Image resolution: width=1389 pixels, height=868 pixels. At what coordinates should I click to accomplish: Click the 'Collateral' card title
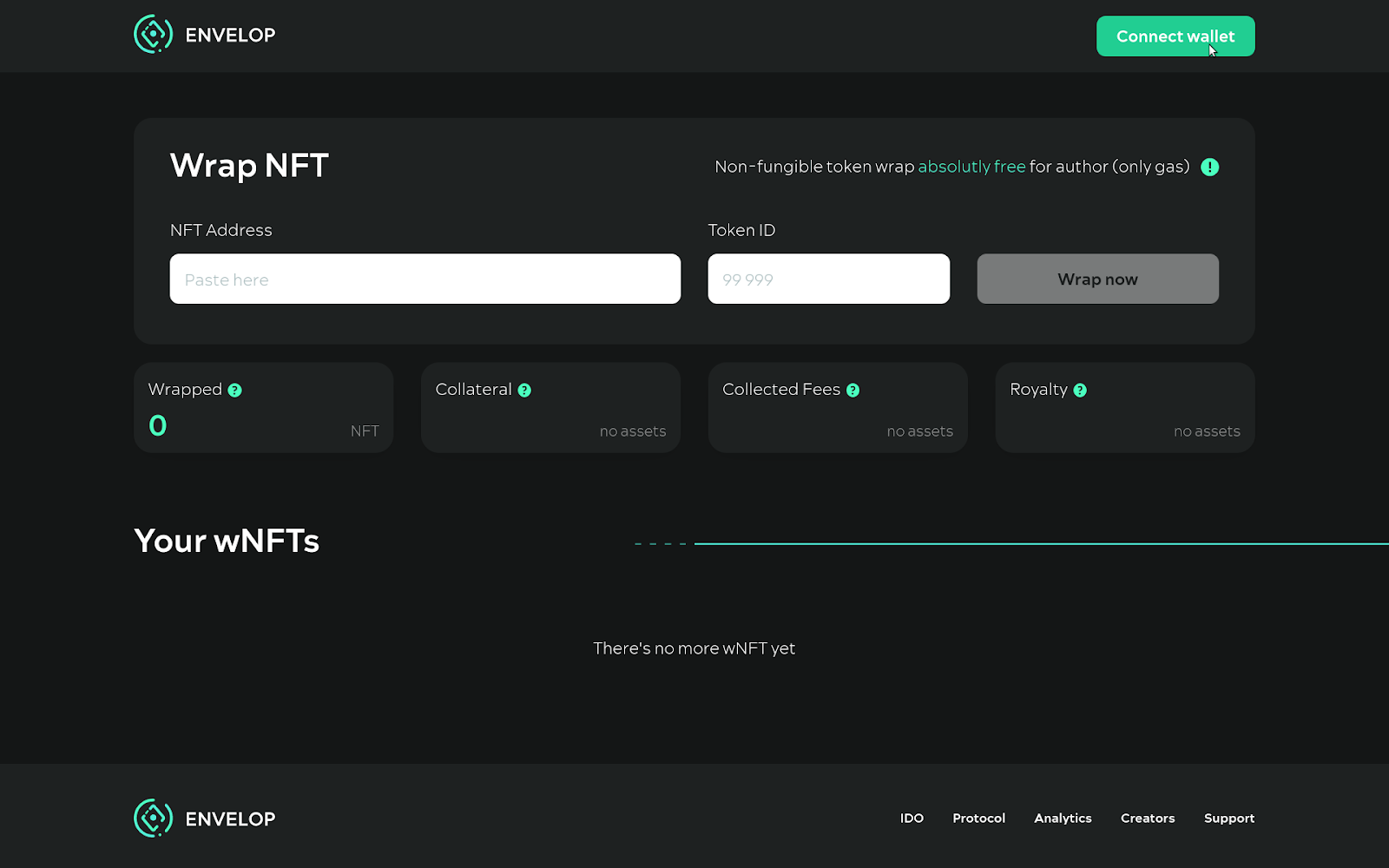click(x=474, y=390)
